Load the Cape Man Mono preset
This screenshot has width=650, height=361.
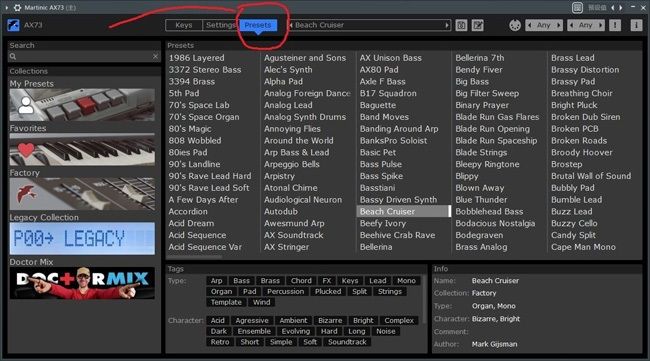[583, 247]
